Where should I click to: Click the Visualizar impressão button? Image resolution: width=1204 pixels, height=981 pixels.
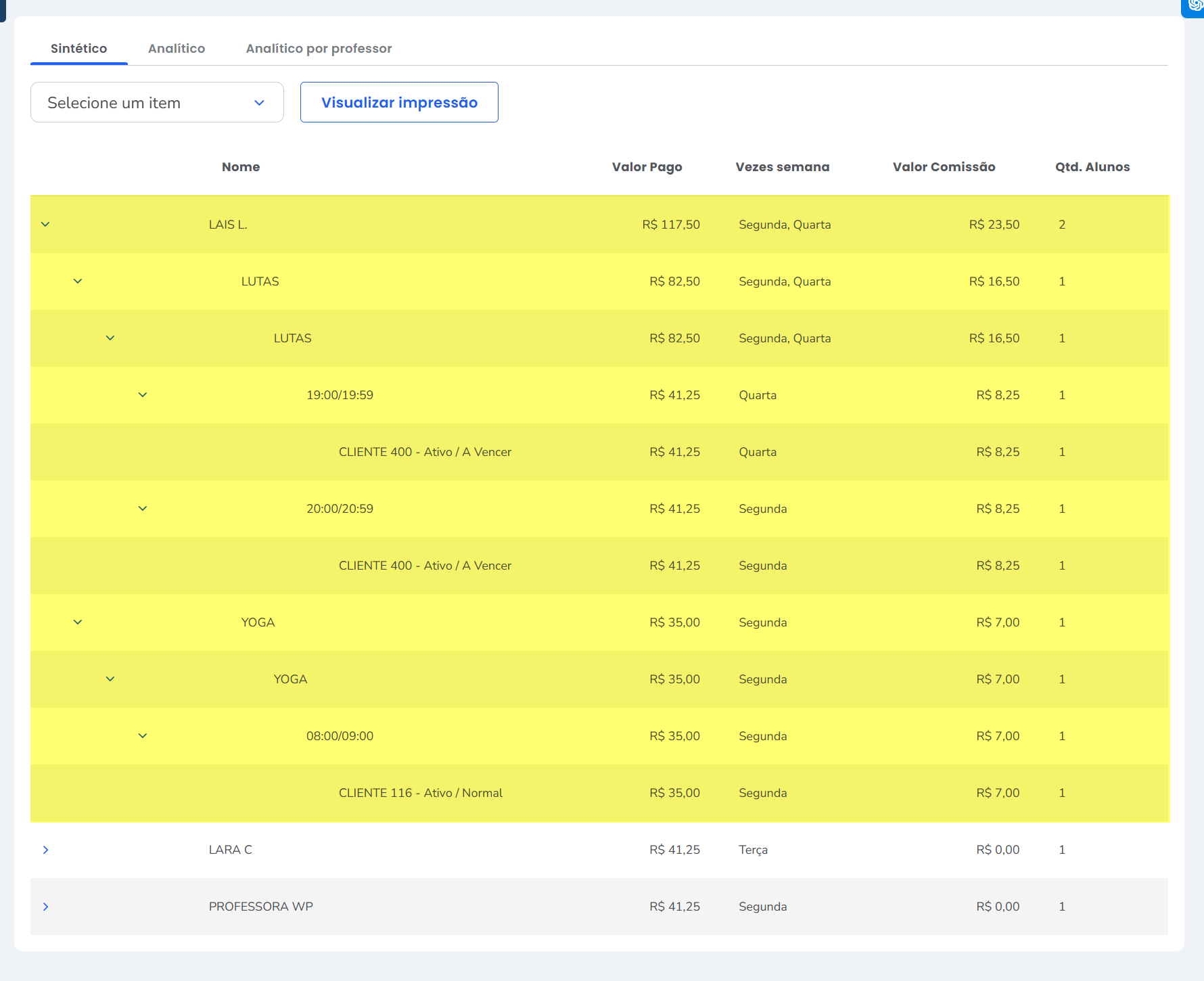click(399, 103)
